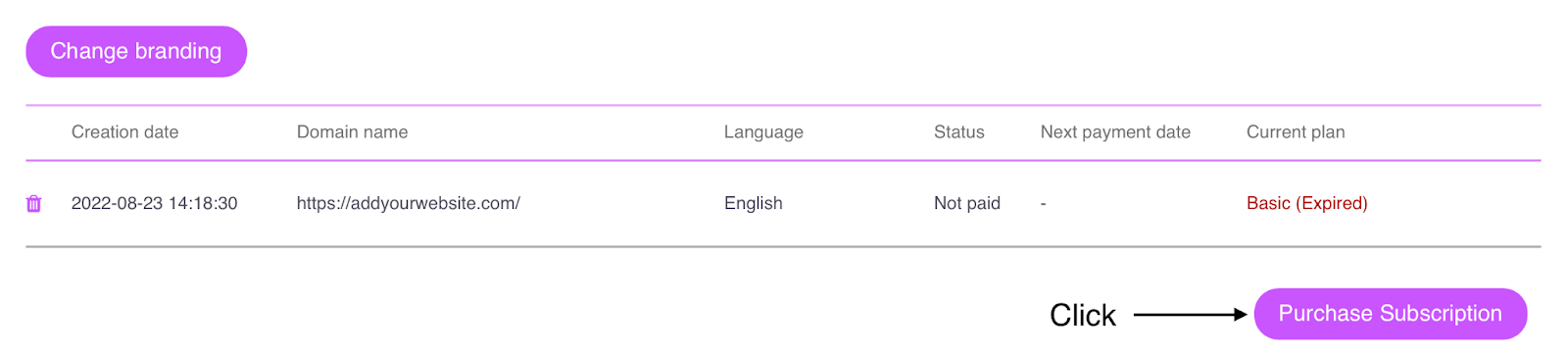Click the arrow pointing to Purchase Subscription
The image size is (1568, 360).
tap(1191, 315)
